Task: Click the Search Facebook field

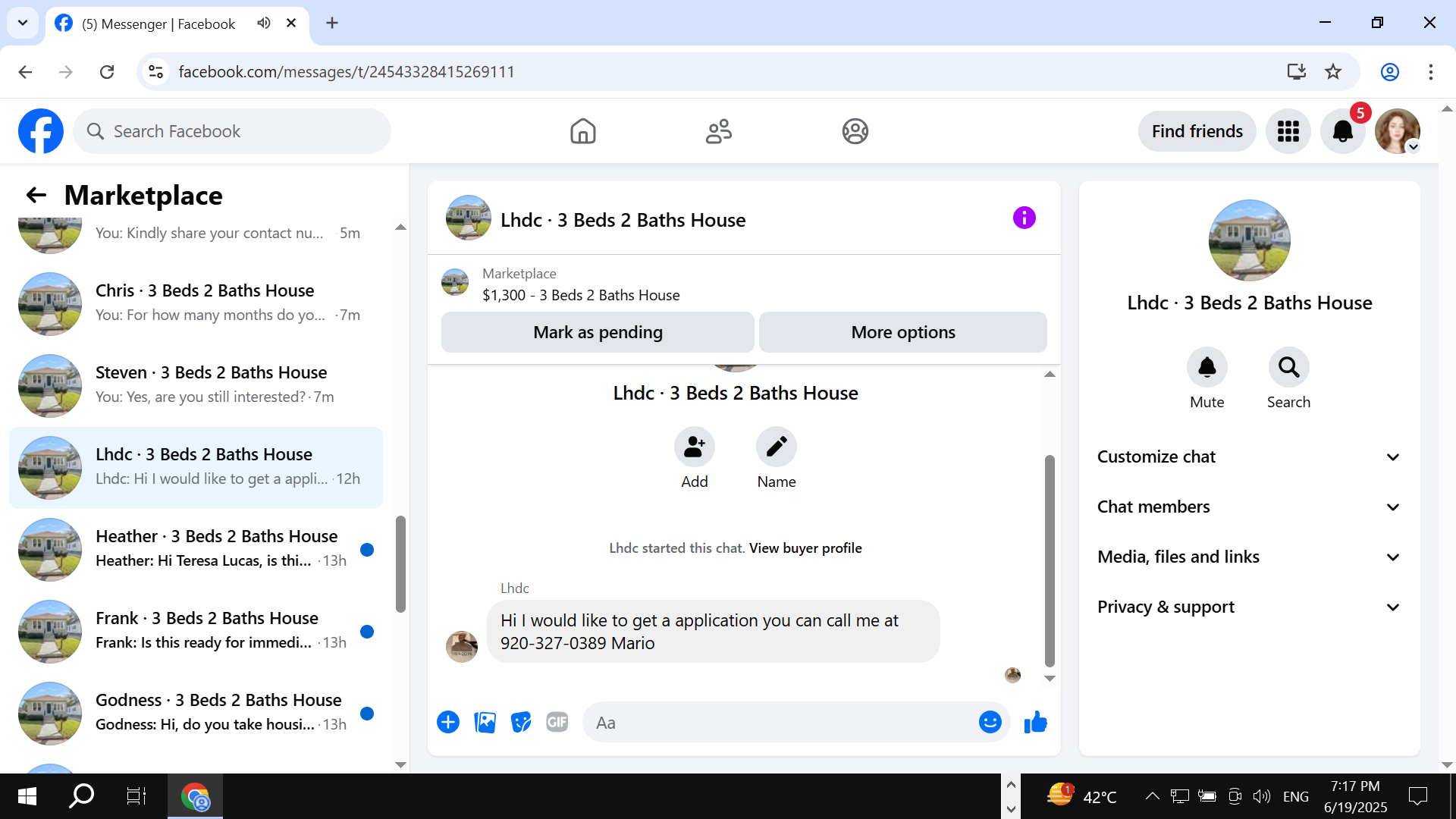Action: [232, 131]
